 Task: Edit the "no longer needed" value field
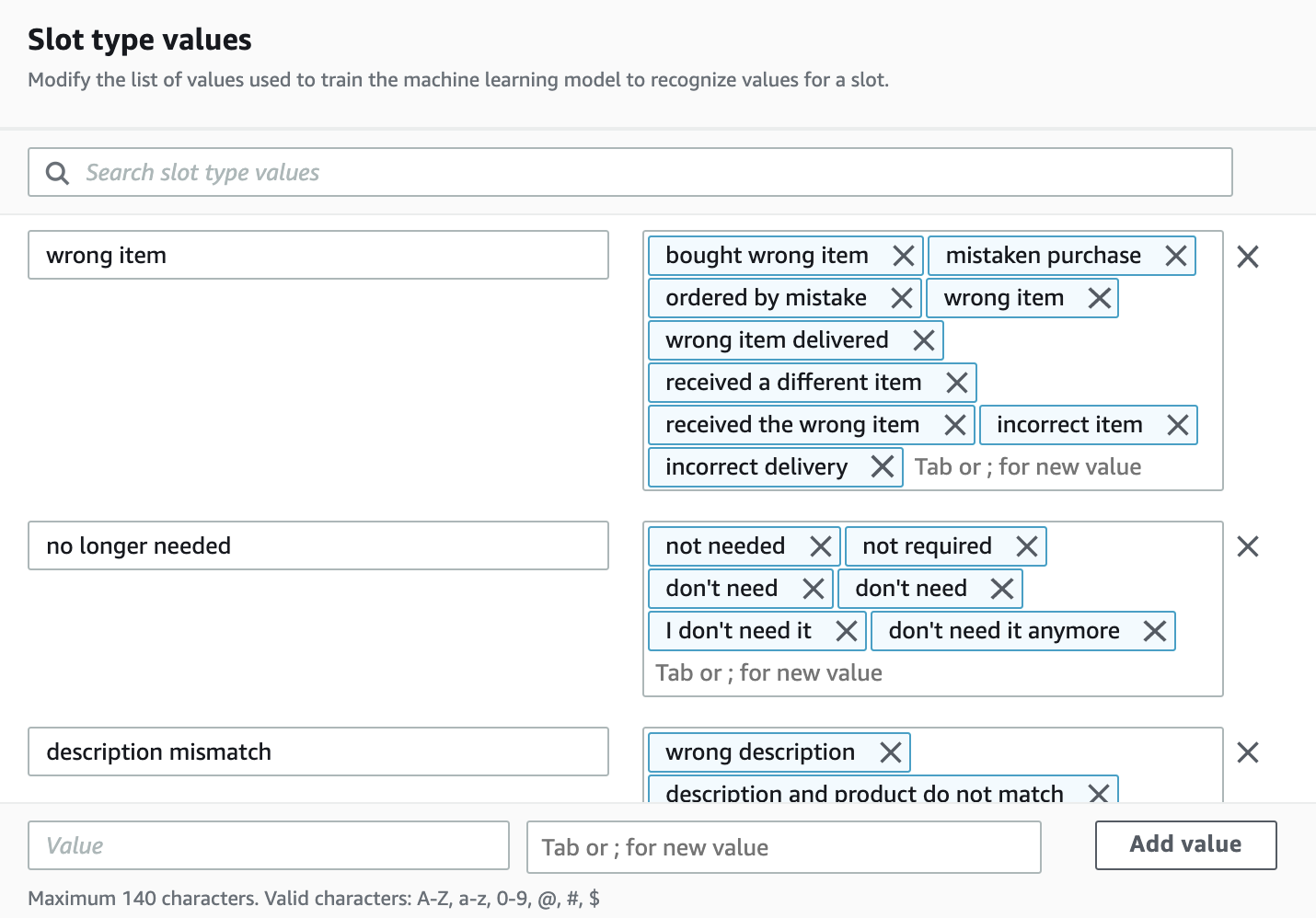point(317,546)
